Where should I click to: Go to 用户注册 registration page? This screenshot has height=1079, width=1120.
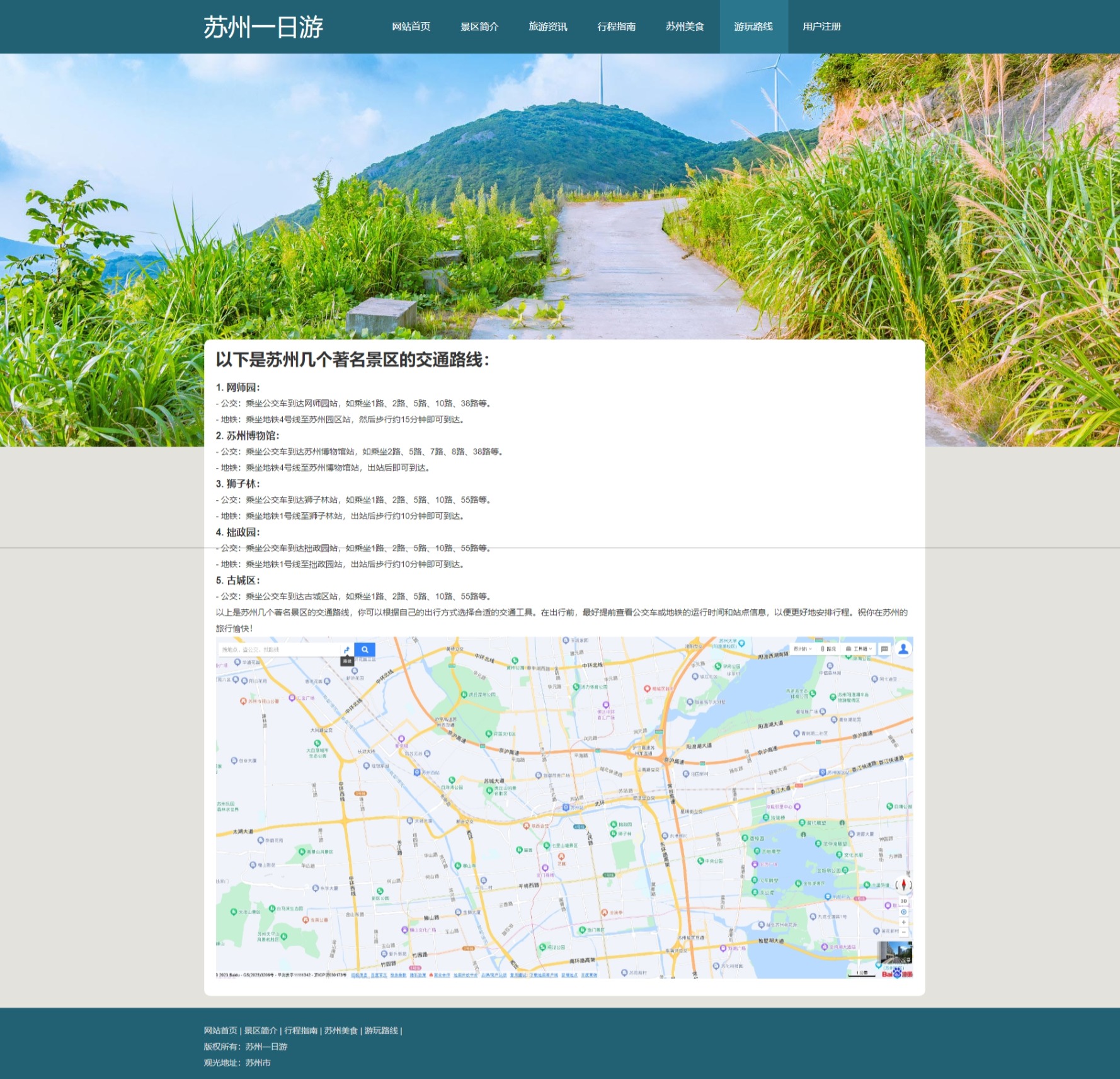(x=822, y=26)
